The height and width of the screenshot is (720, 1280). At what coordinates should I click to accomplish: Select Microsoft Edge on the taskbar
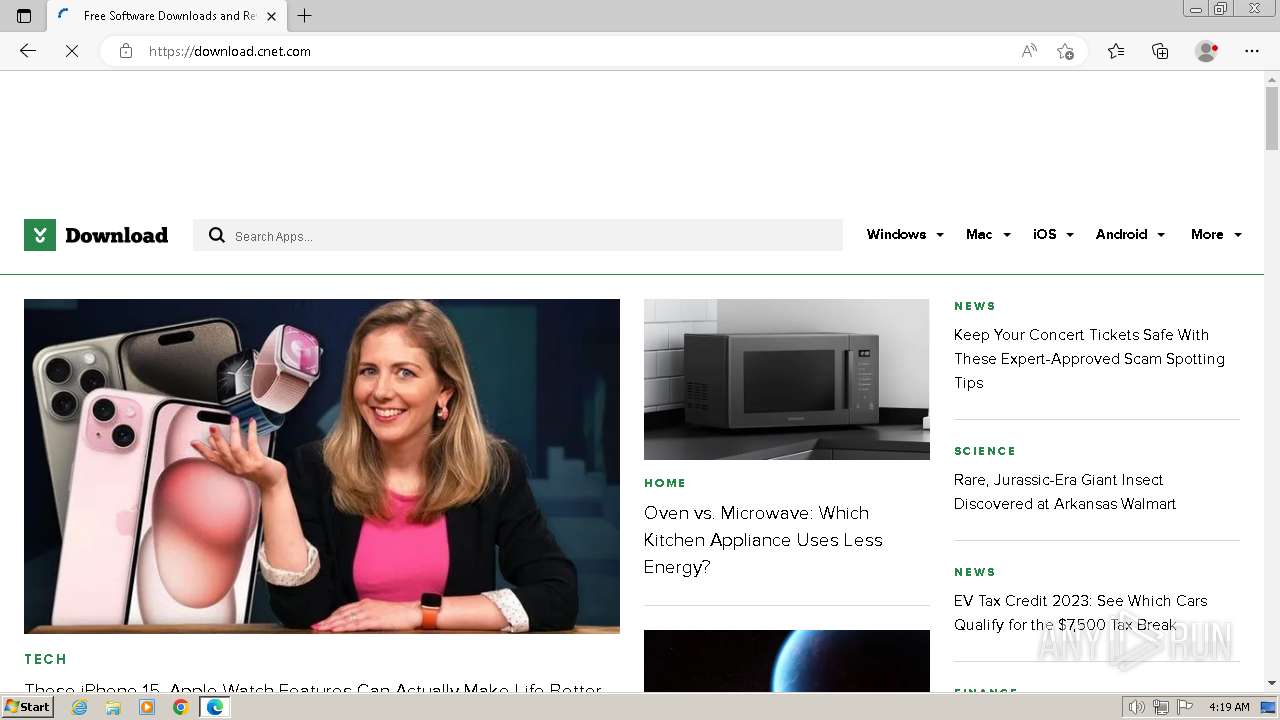point(215,707)
